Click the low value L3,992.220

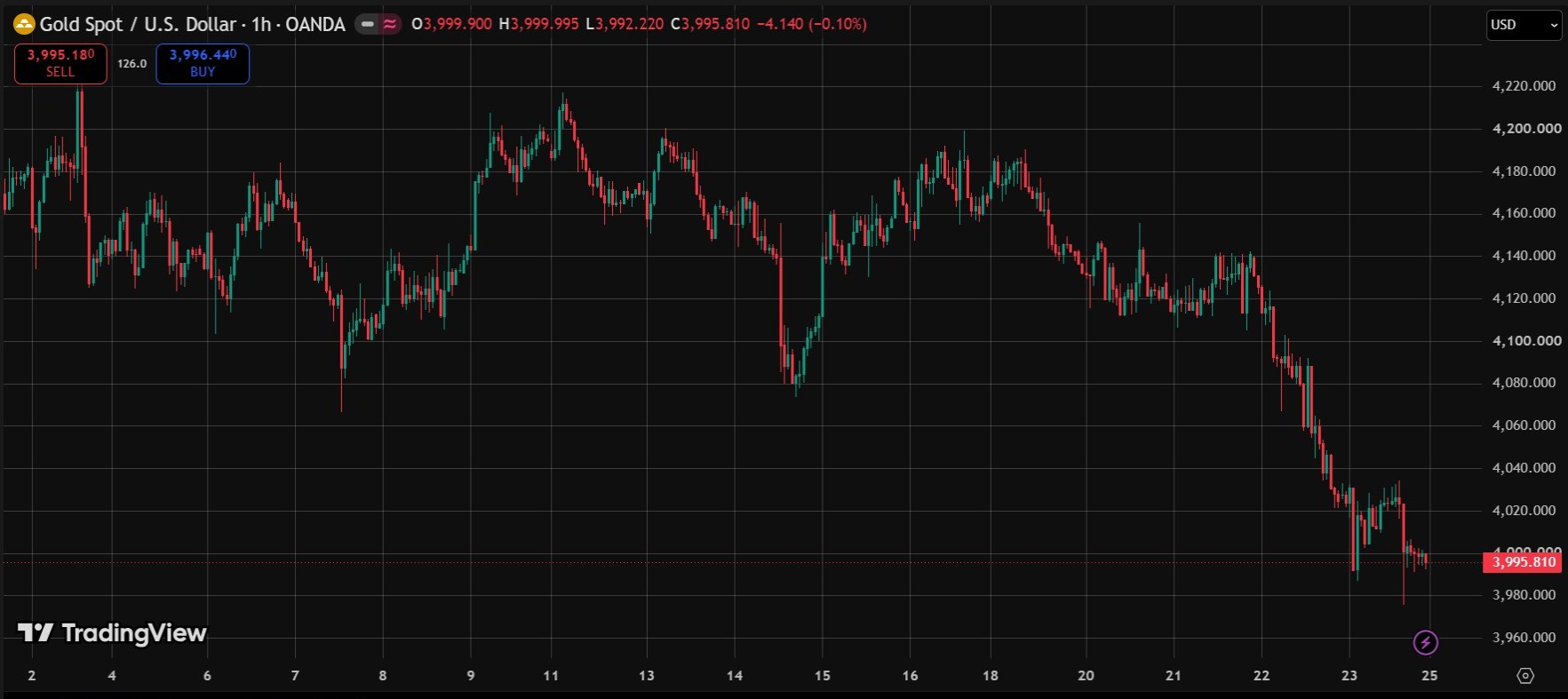pos(625,24)
